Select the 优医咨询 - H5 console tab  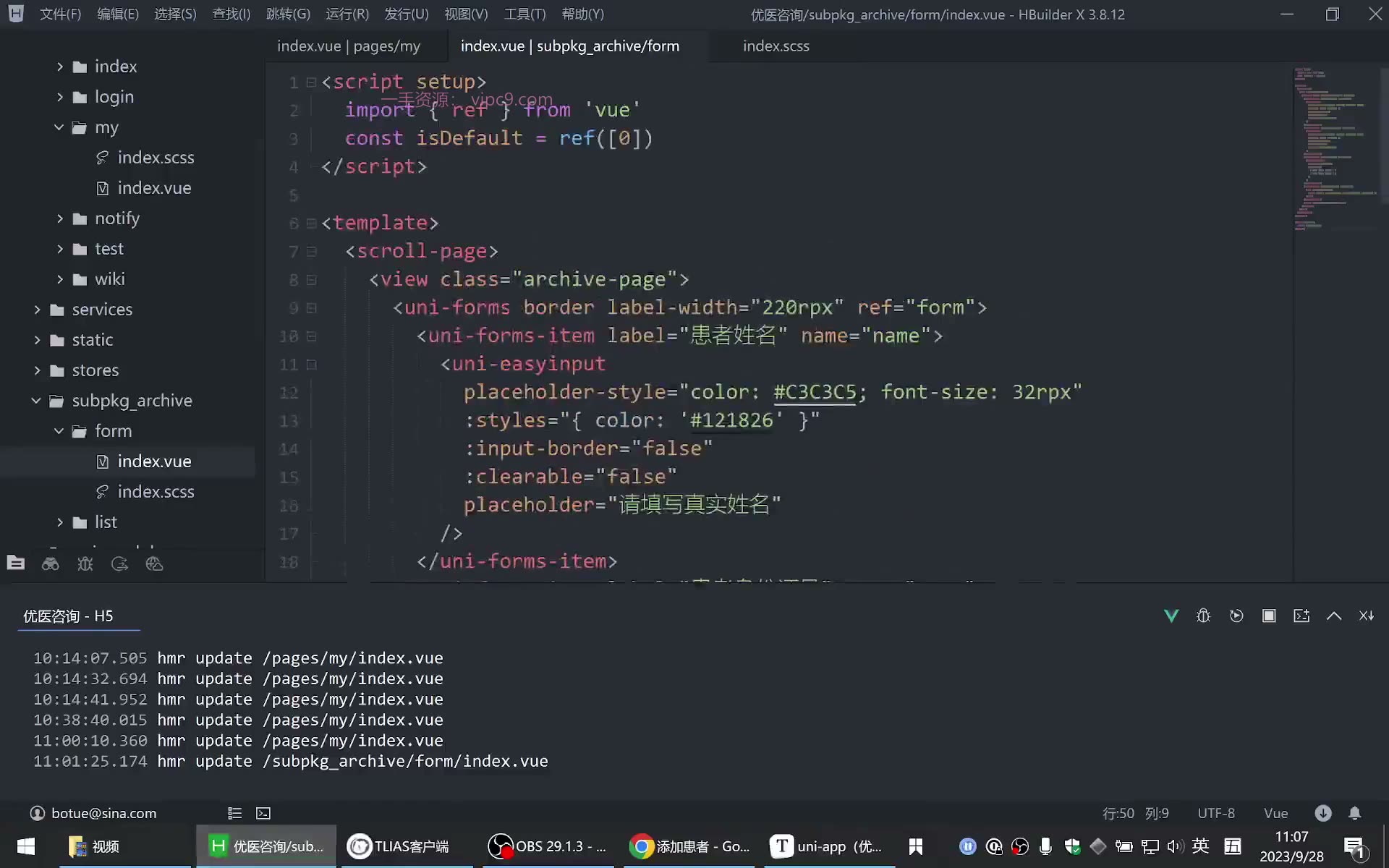click(68, 616)
